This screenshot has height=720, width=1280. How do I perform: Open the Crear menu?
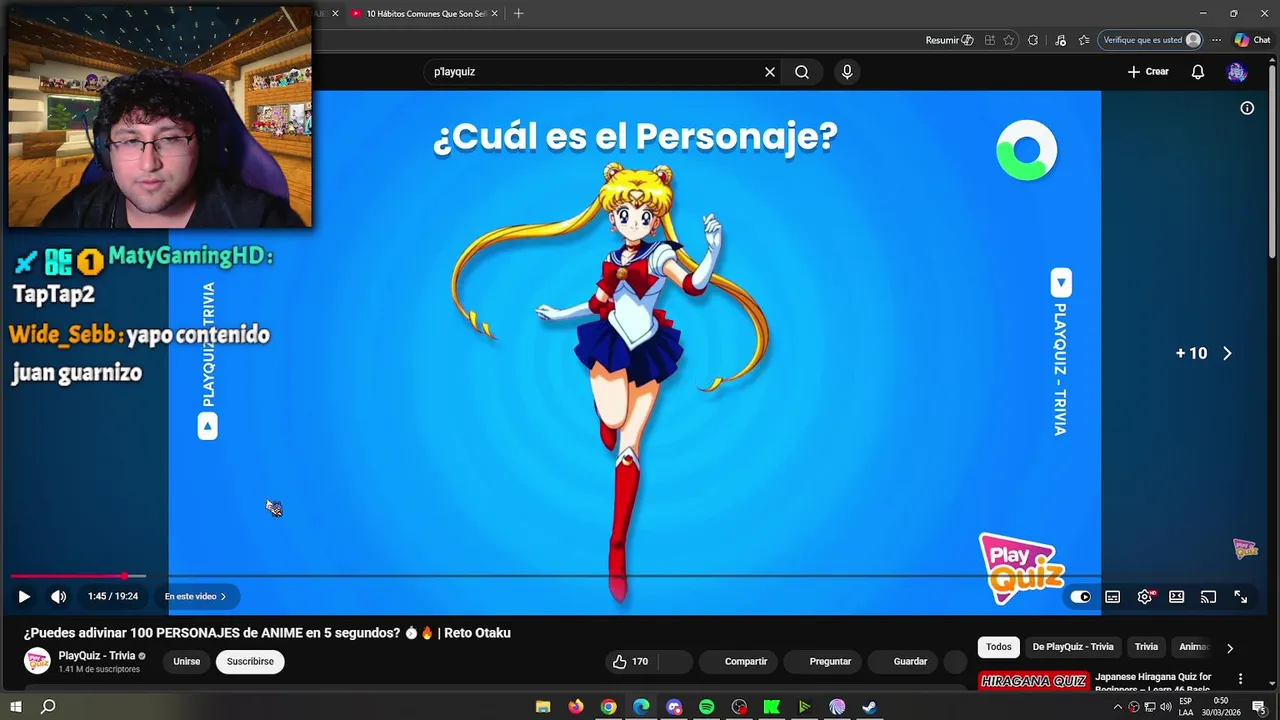1148,72
